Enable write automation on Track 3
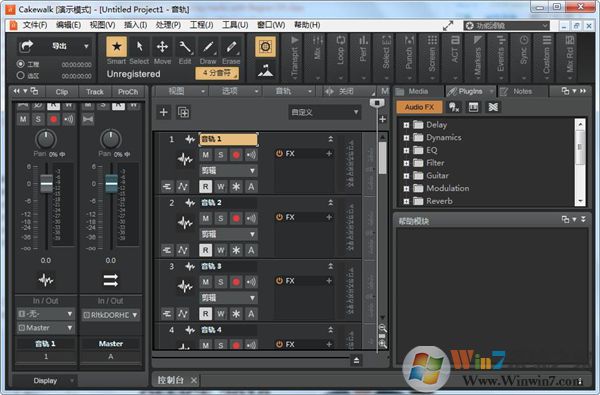The height and width of the screenshot is (395, 600). [x=221, y=314]
